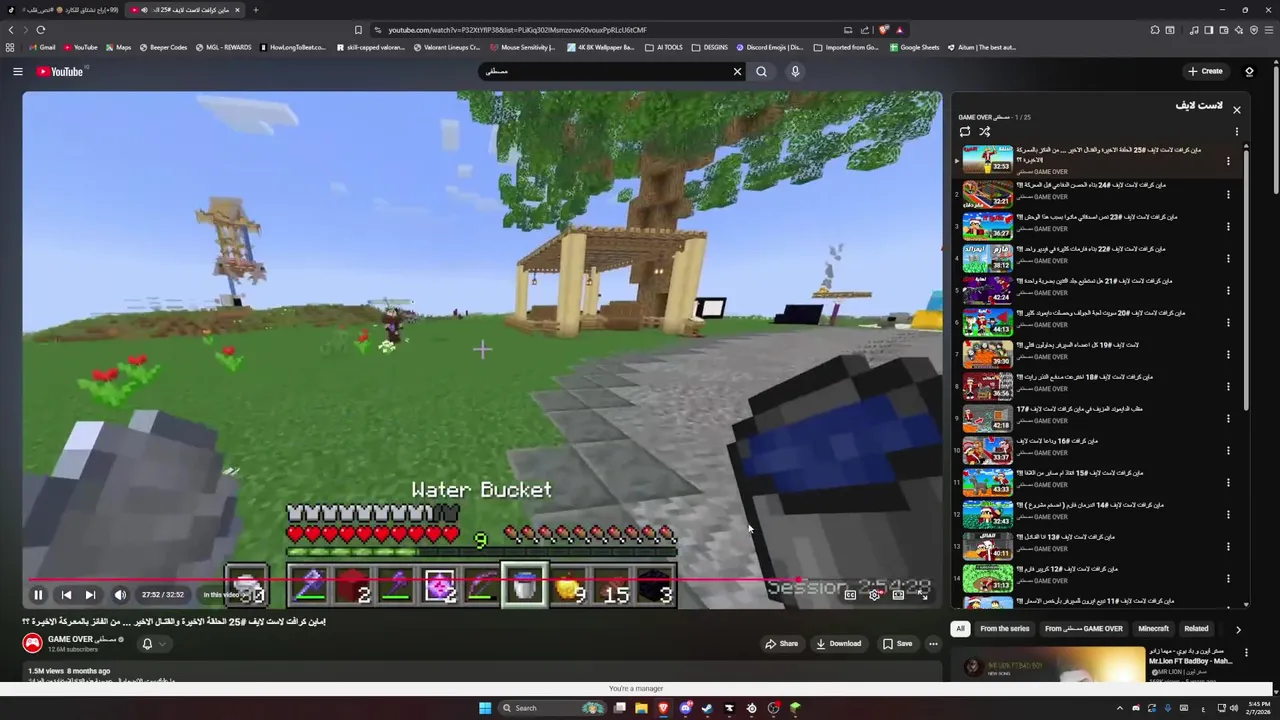Reload the page in browser toolbar
Screen dimensions: 1280x720
pos(40,30)
